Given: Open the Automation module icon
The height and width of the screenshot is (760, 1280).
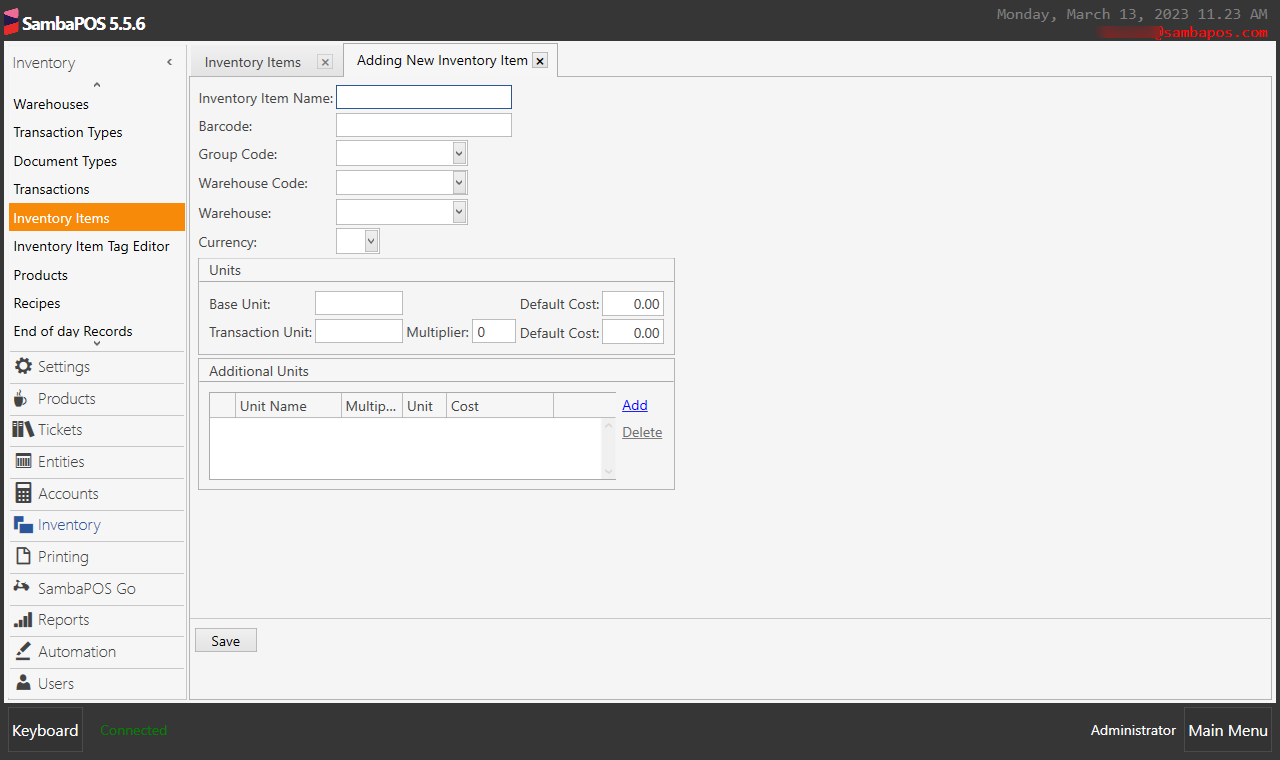Looking at the screenshot, I should click(22, 651).
